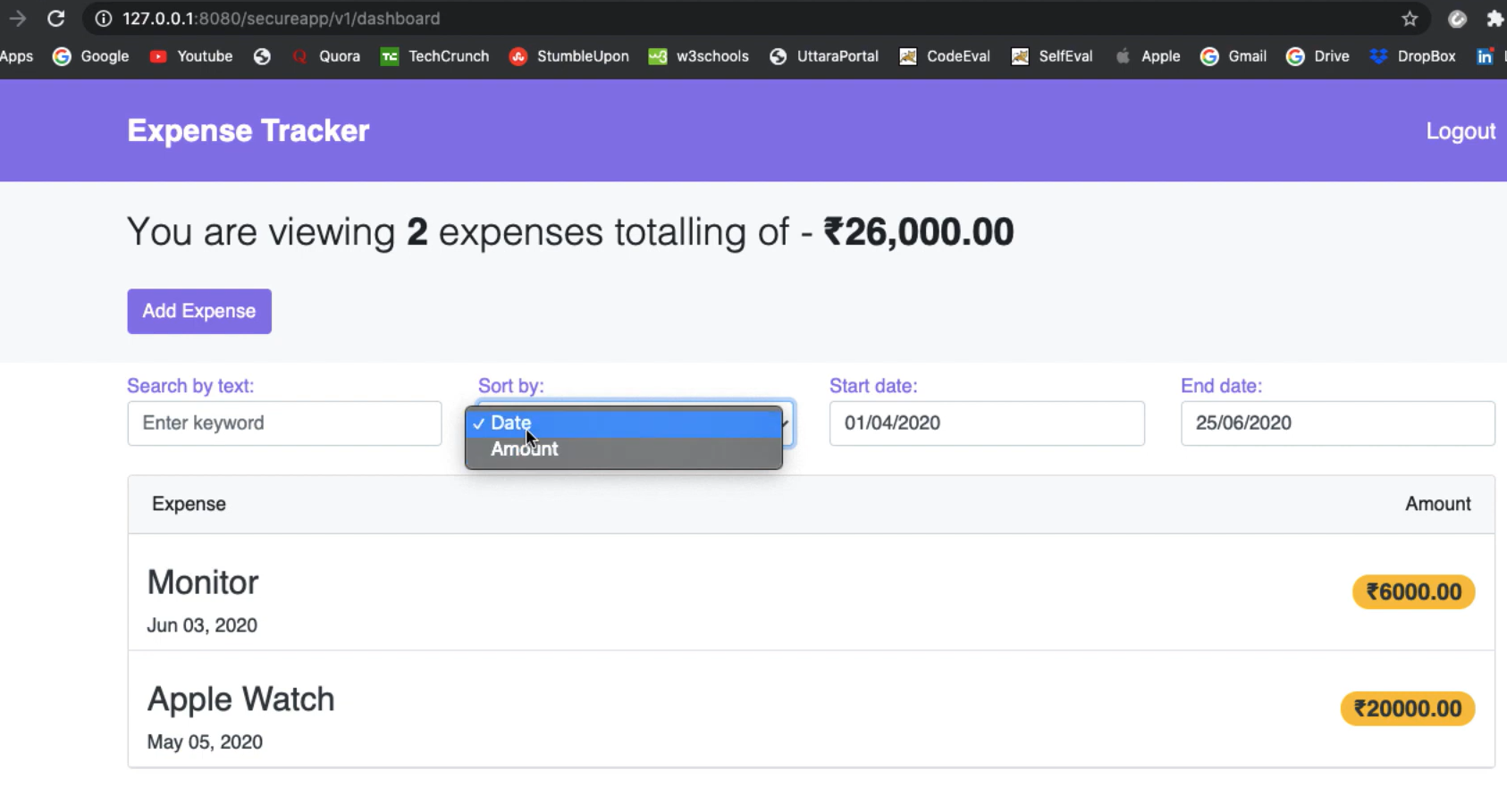Click Apps in the bookmarks bar
The image size is (1507, 812).
(x=17, y=56)
